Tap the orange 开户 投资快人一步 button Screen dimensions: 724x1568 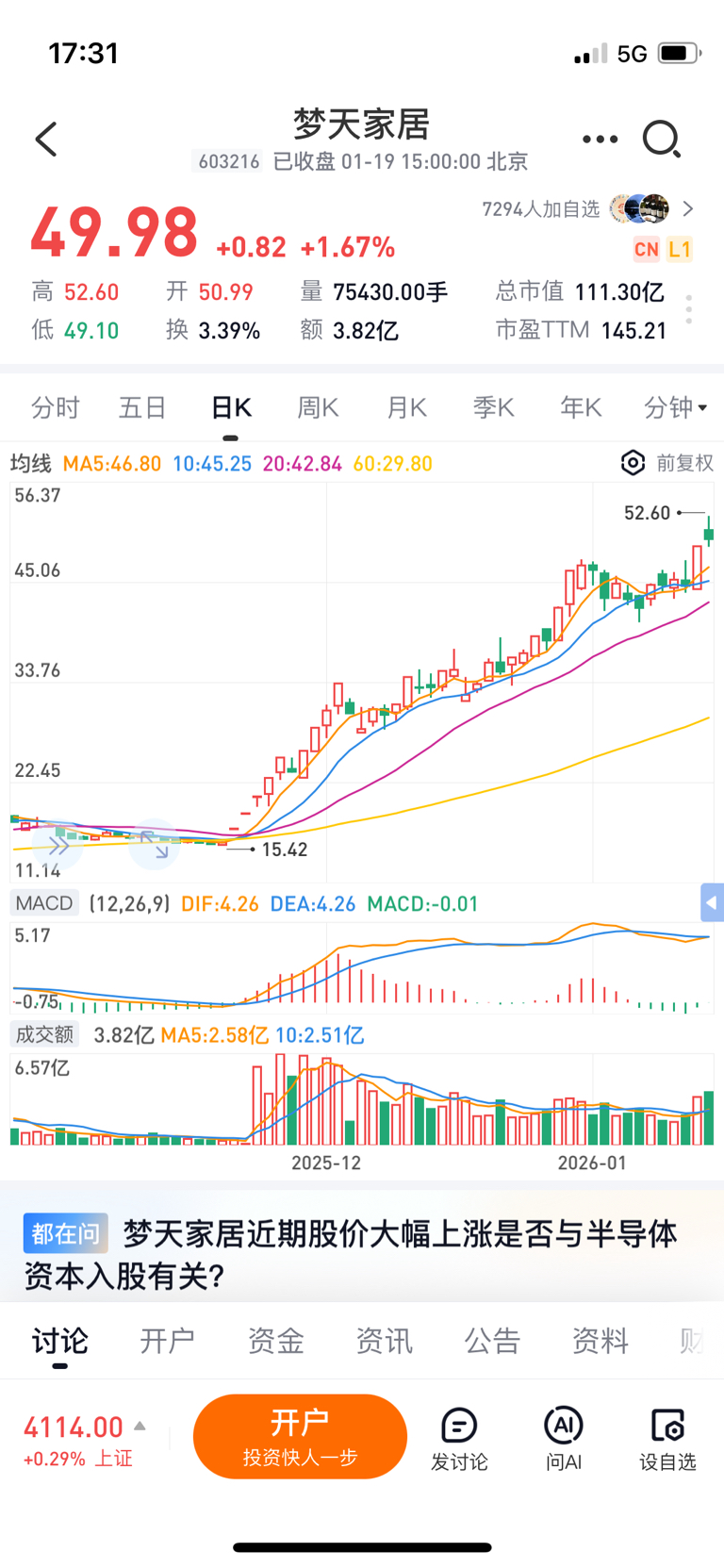[300, 1437]
